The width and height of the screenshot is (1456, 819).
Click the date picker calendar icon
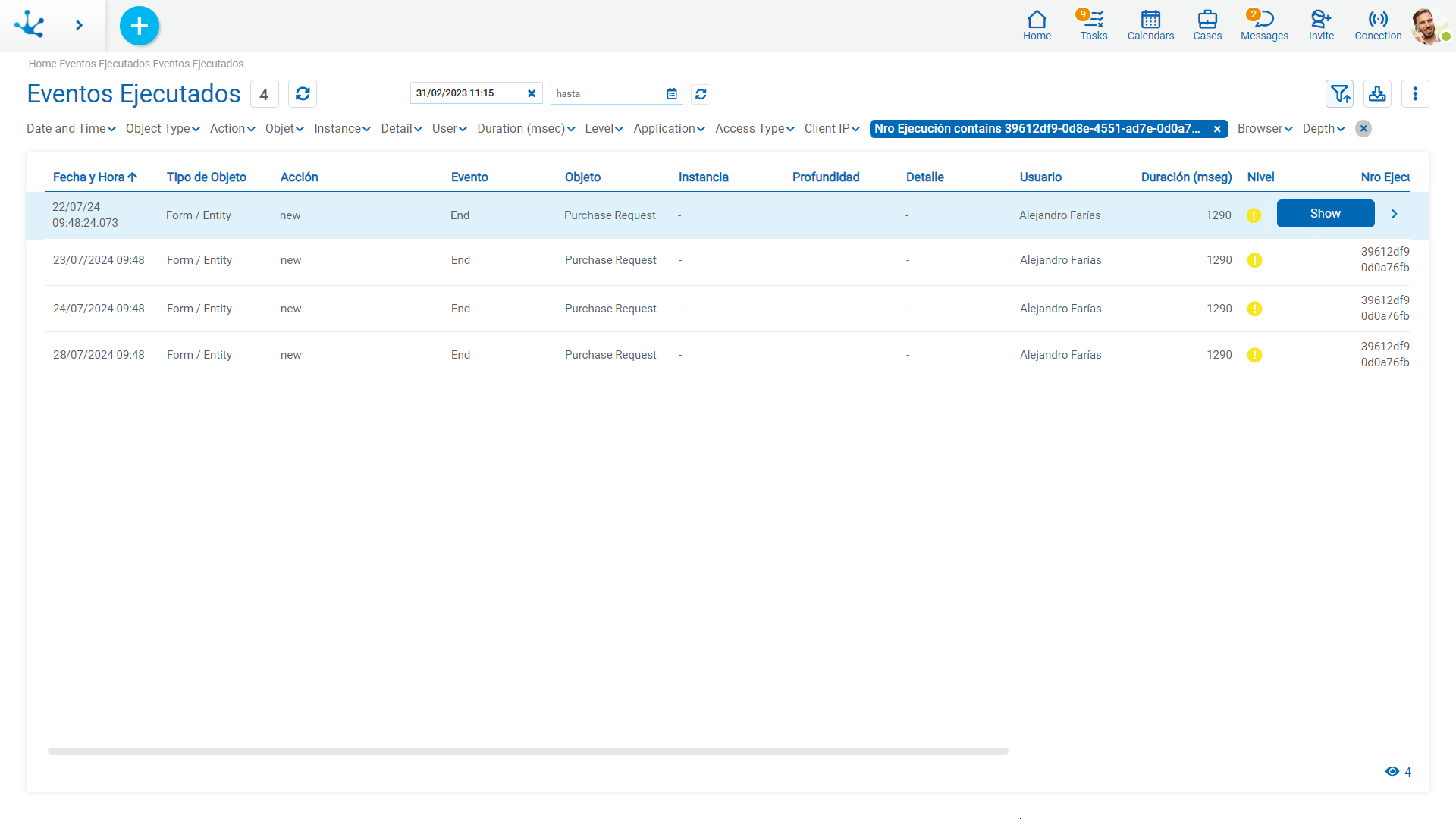coord(672,94)
